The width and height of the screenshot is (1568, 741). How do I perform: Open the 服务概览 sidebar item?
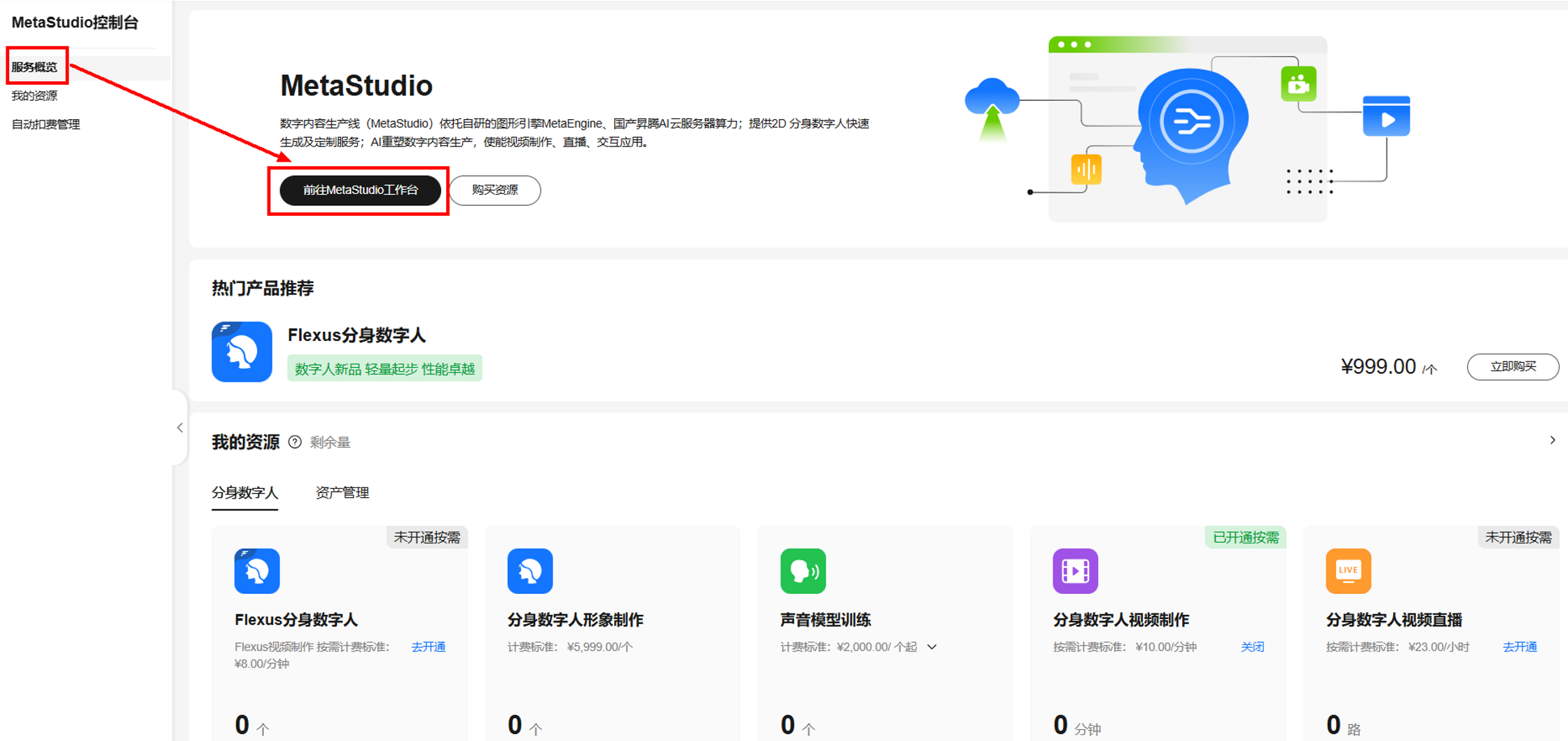pyautogui.click(x=34, y=67)
